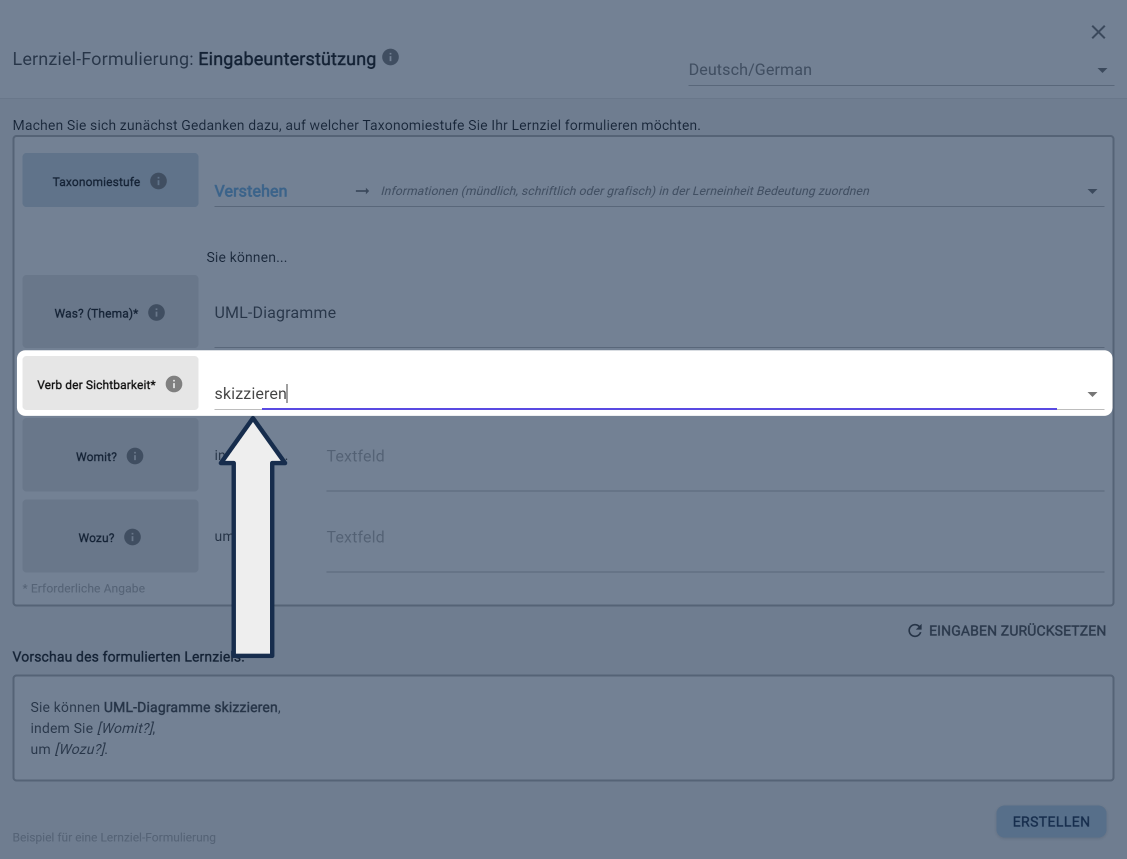Image resolution: width=1127 pixels, height=859 pixels.
Task: Click info icon next to Womit?
Action: pyautogui.click(x=135, y=456)
